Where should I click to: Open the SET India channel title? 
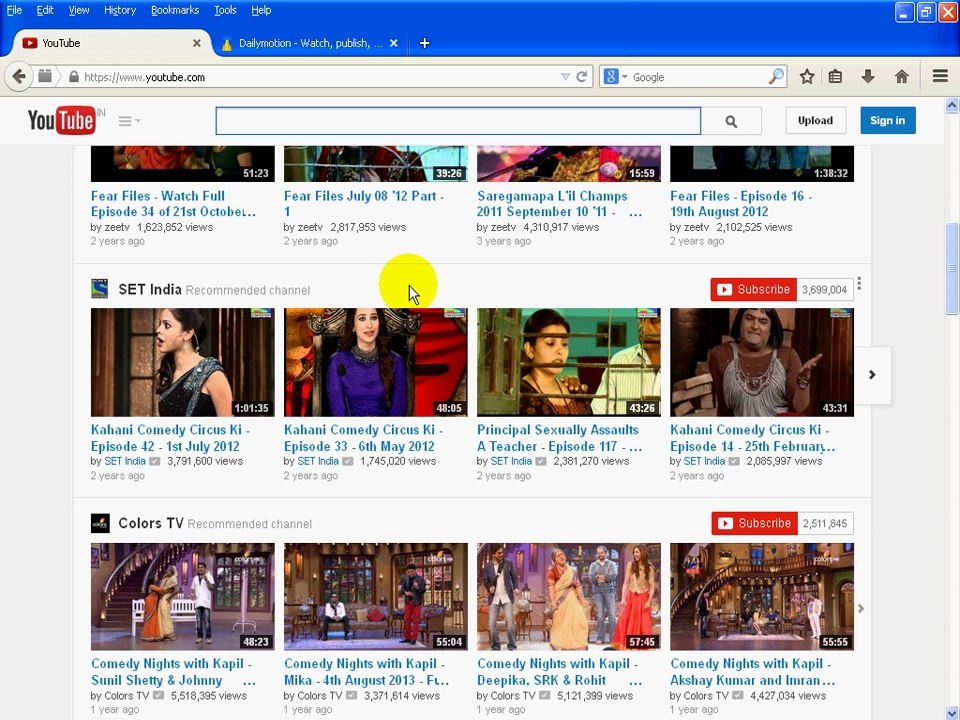(149, 289)
